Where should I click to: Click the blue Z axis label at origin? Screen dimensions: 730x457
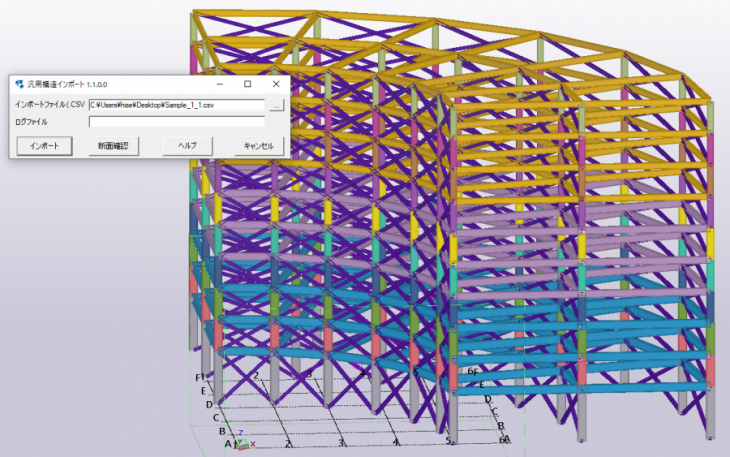point(241,432)
